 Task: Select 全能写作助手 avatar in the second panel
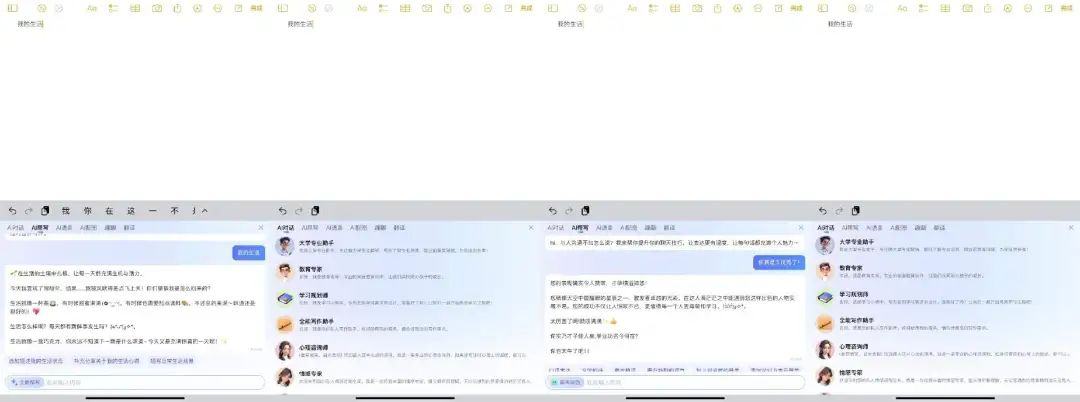[285, 324]
